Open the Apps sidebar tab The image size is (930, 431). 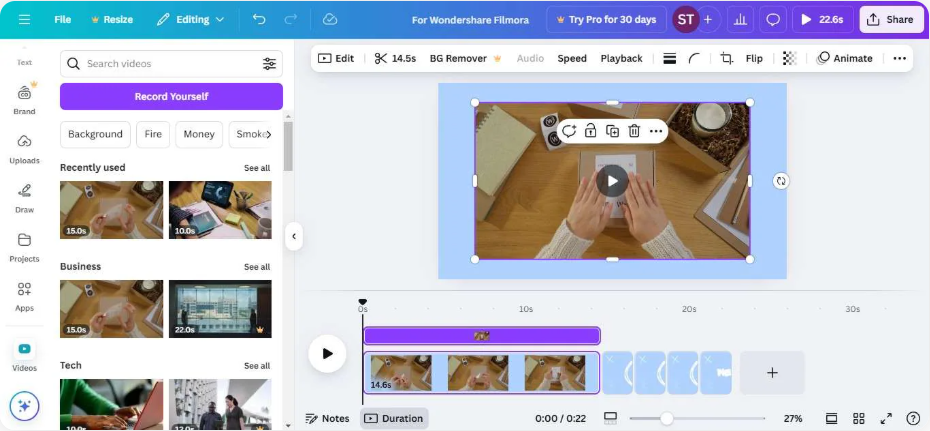[24, 296]
